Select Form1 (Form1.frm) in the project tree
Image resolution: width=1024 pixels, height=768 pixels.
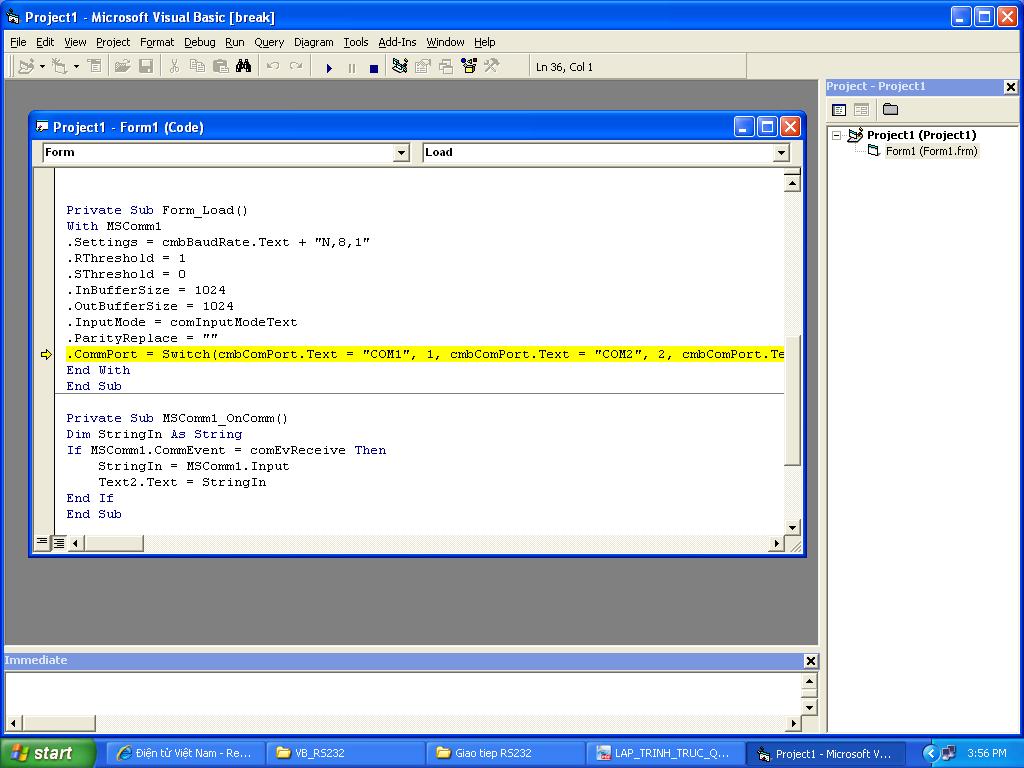(x=931, y=152)
